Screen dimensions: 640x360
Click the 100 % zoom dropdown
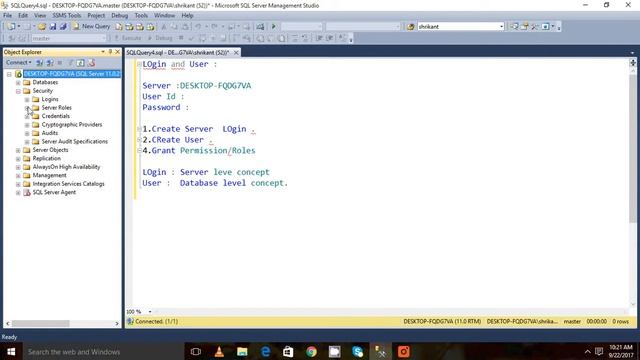[150, 311]
